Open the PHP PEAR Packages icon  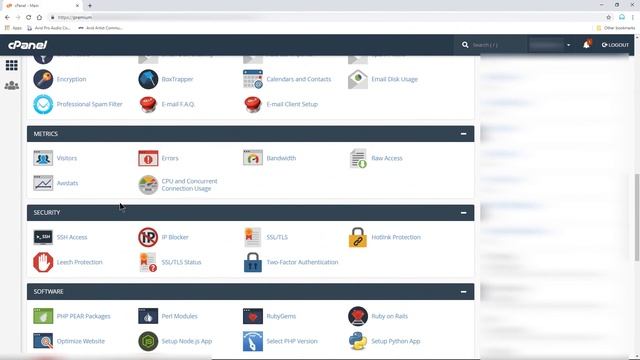tap(43, 316)
